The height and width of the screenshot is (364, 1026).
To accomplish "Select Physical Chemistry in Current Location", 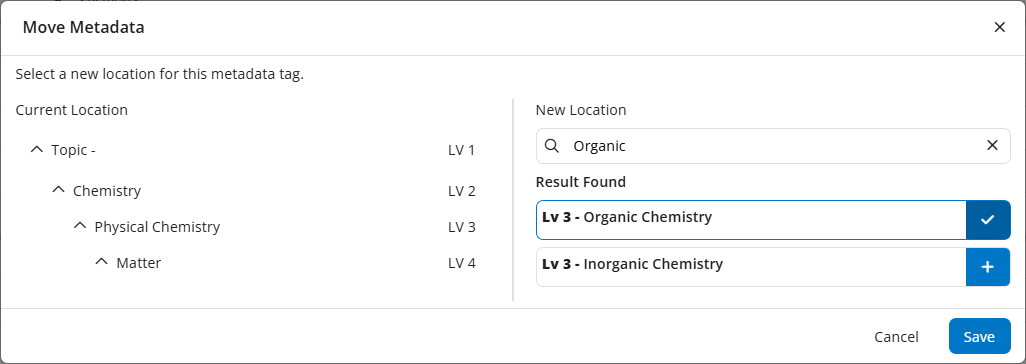I will coord(157,227).
